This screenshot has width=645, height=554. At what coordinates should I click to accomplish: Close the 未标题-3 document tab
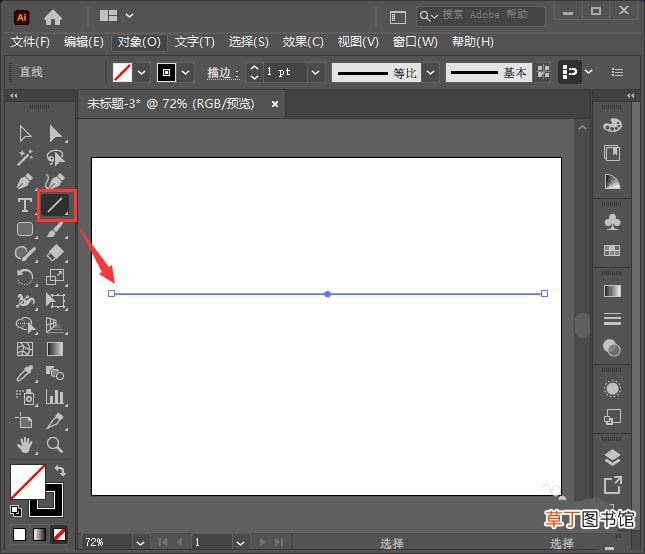pos(275,104)
